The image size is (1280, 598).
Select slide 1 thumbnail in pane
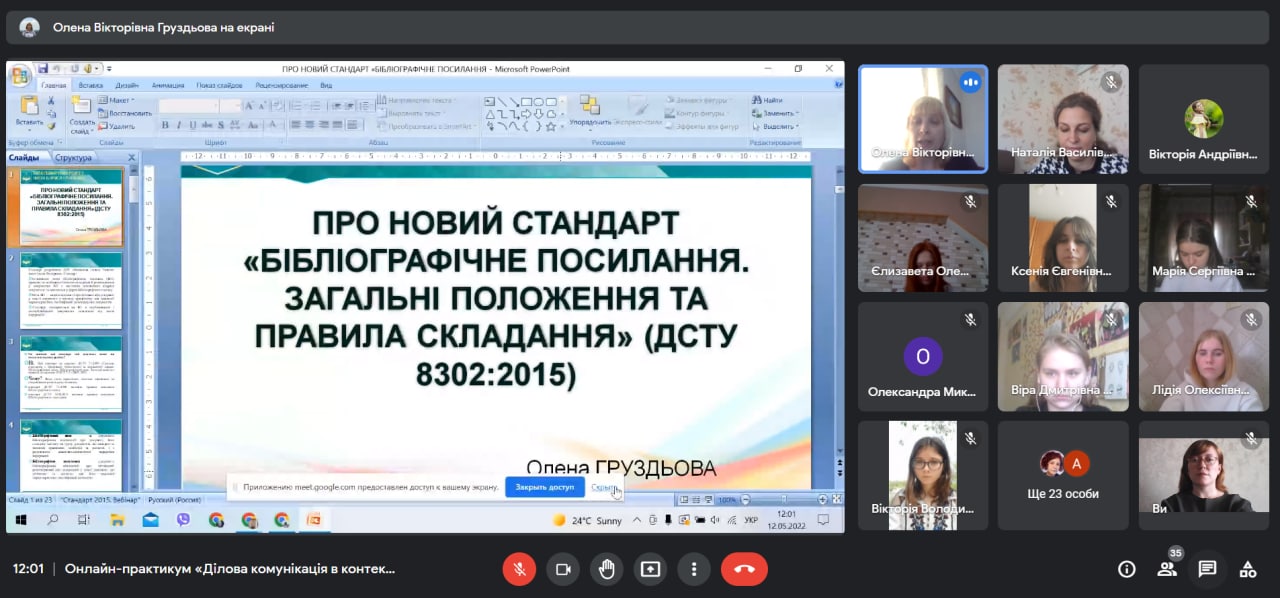tap(69, 207)
